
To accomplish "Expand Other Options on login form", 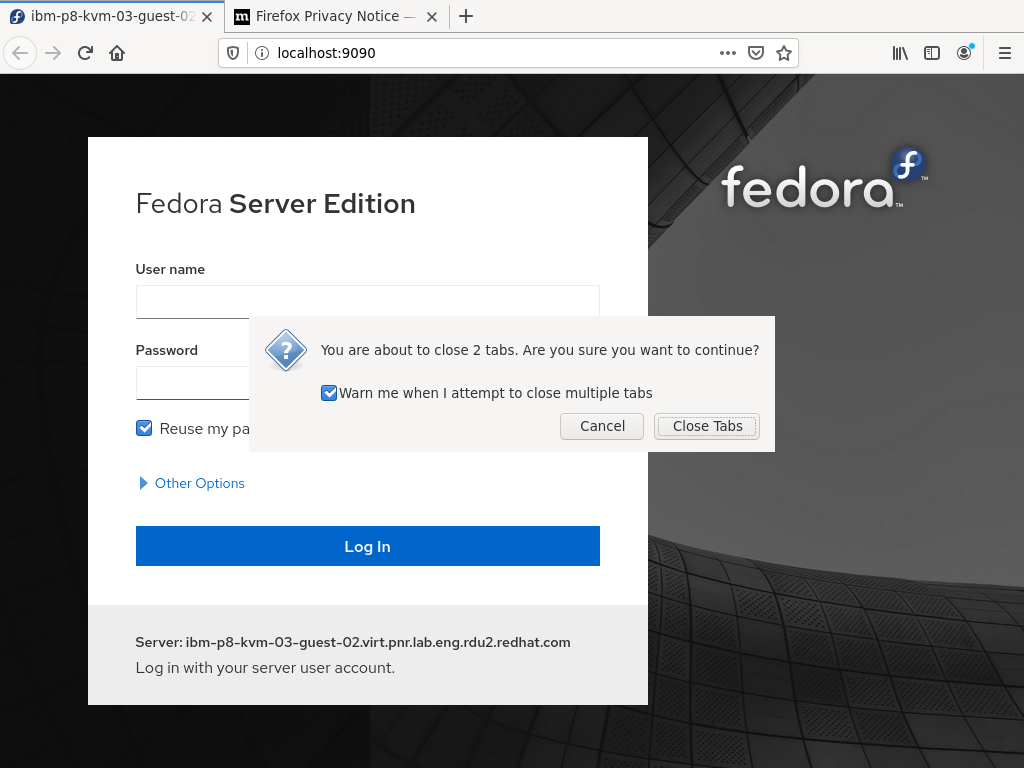I will pyautogui.click(x=192, y=483).
